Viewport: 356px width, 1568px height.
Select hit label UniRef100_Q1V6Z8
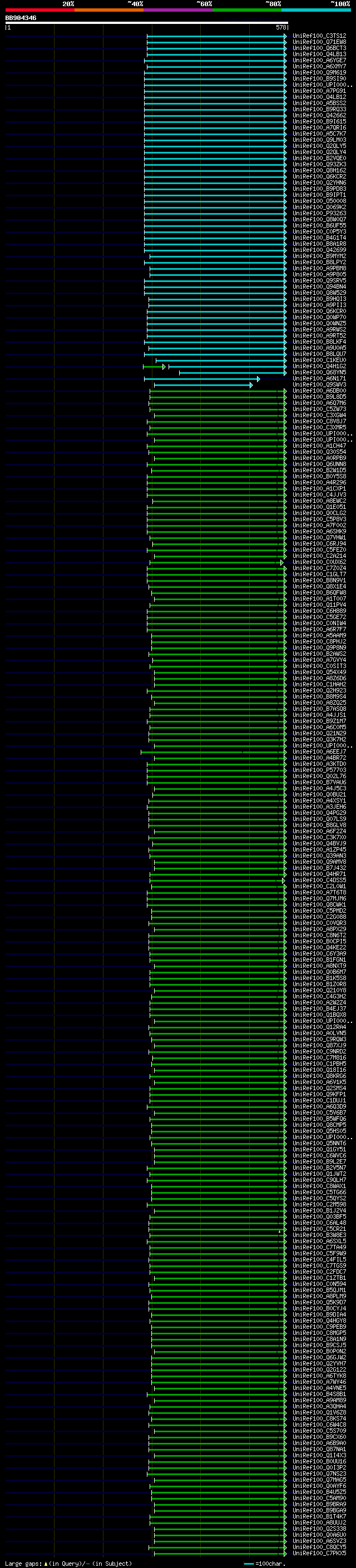point(319,1412)
